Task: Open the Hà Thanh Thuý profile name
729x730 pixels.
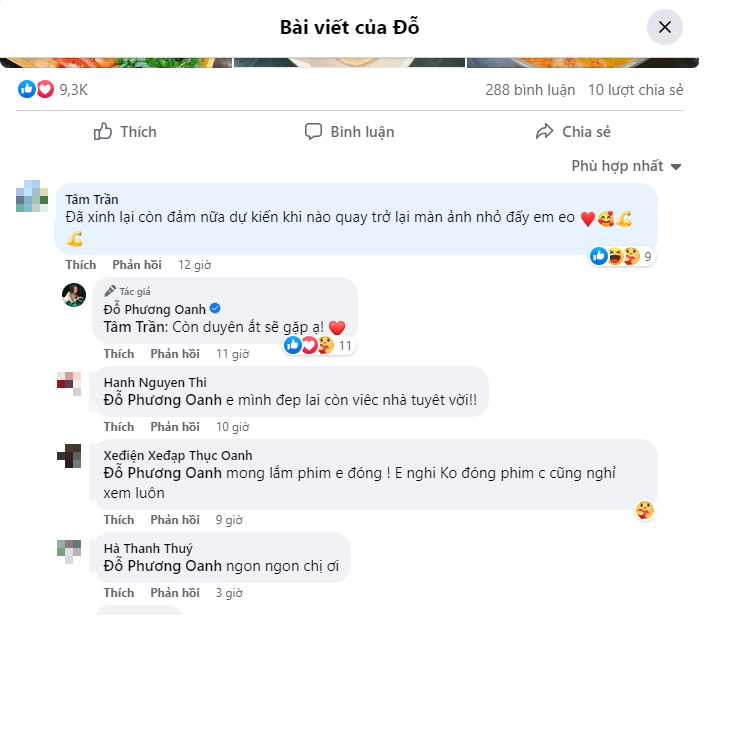Action: [x=148, y=549]
